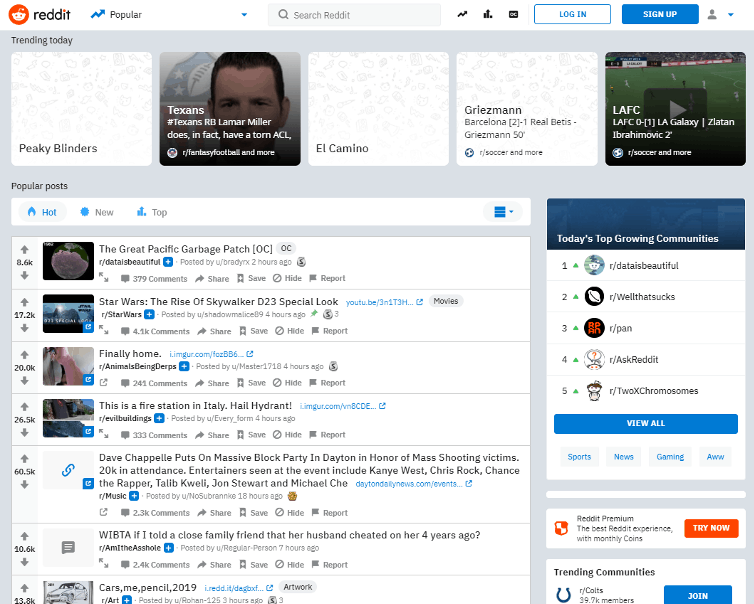Expand the Star Wars post preview
754x604 pixels.
pyautogui.click(x=103, y=330)
